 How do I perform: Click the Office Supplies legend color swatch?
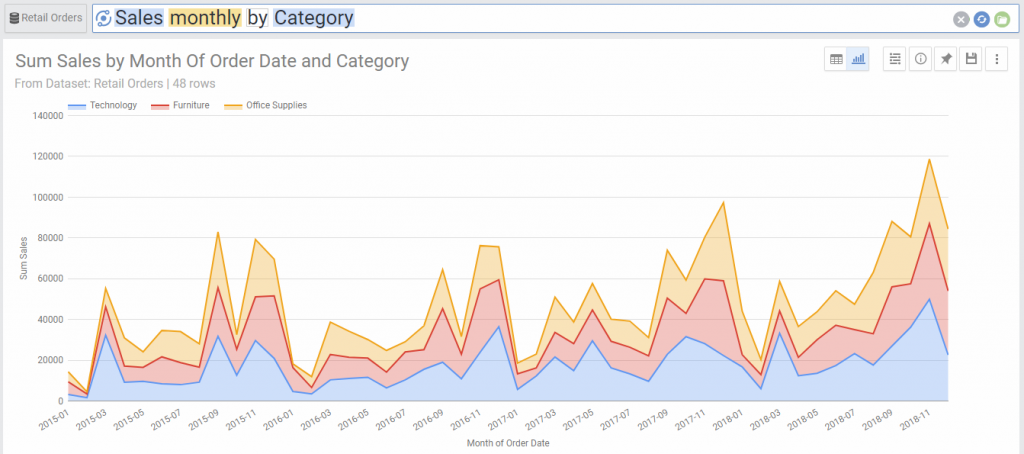tap(233, 105)
